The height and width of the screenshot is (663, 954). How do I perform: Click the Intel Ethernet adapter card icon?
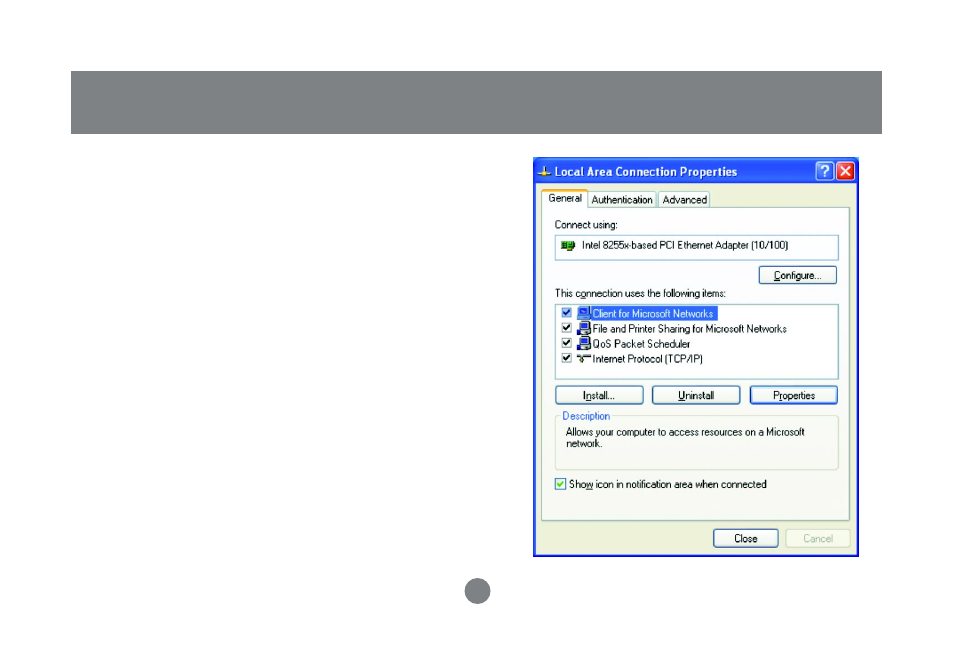tap(568, 245)
